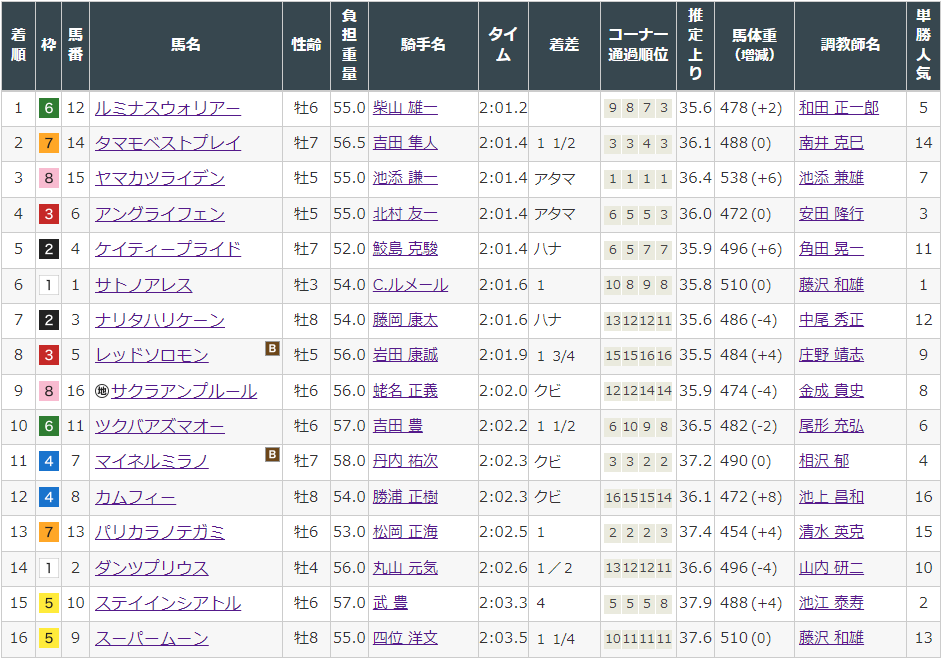Image resolution: width=943 pixels, height=660 pixels.
Task: Click pink frame 8 badge for ヤマカツライデン
Action: pos(49,179)
